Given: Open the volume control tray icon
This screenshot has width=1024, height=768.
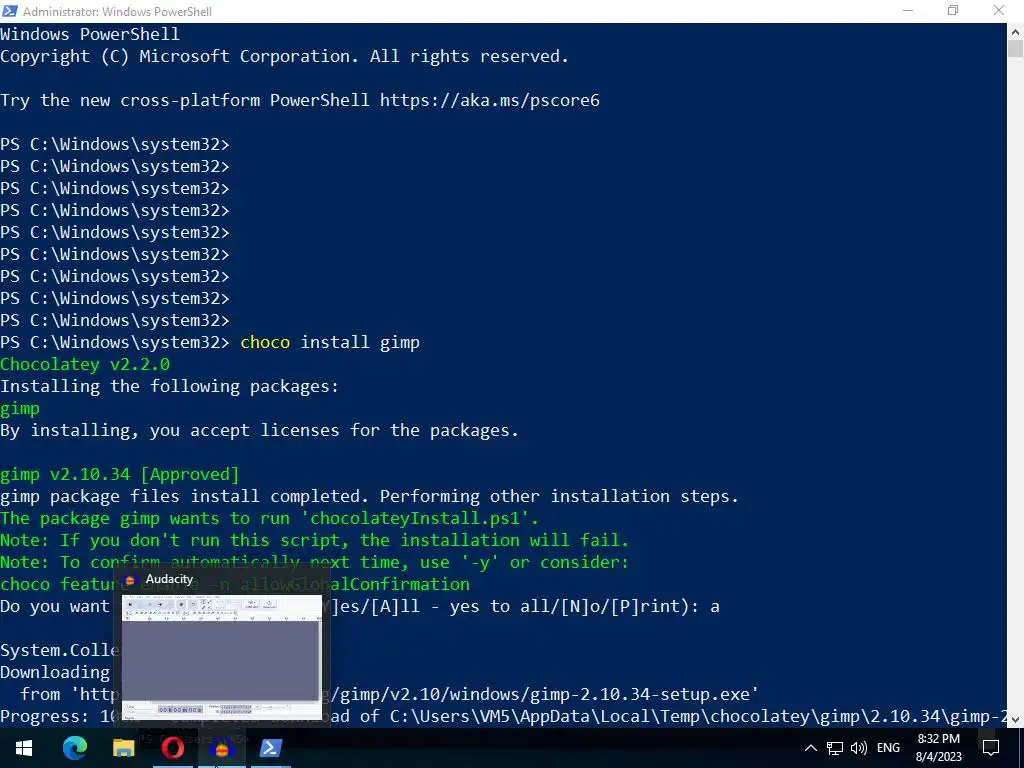Looking at the screenshot, I should (859, 748).
